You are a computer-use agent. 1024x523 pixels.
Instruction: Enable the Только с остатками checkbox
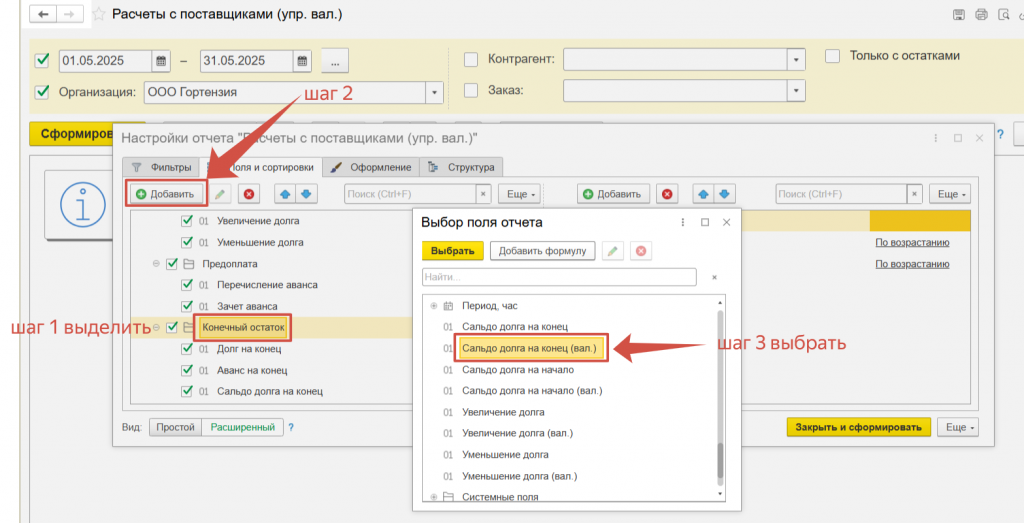[832, 56]
